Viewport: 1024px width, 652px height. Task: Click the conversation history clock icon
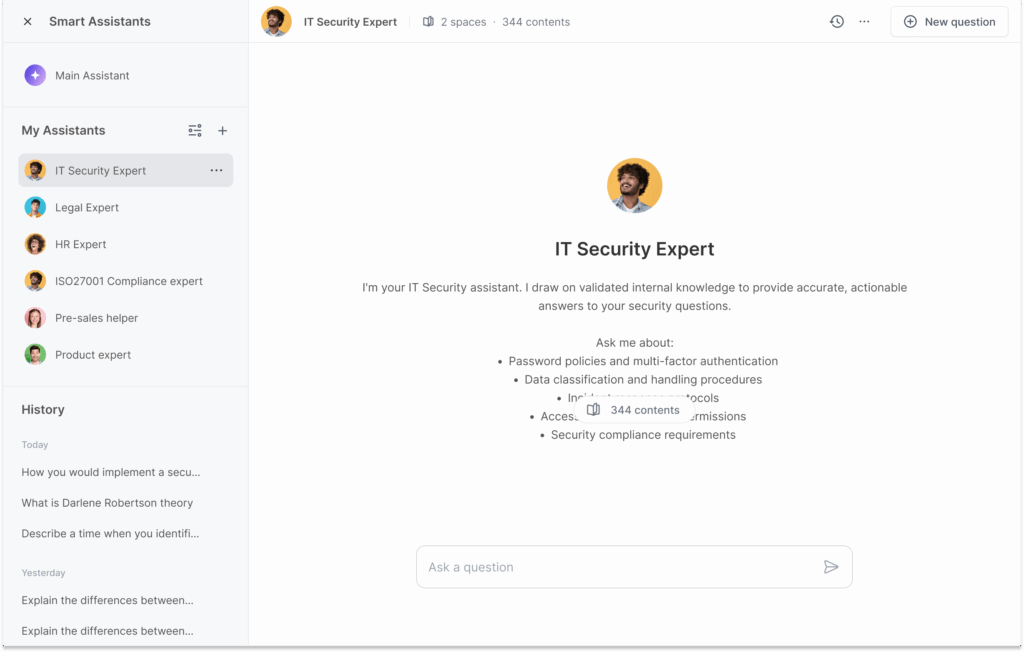[x=837, y=22]
